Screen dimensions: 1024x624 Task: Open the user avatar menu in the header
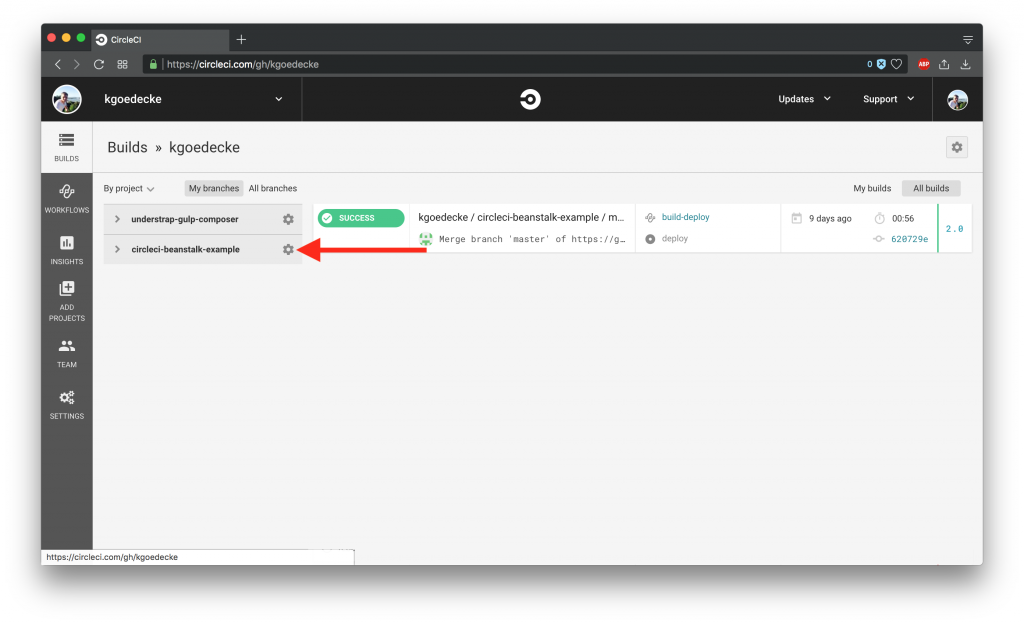pyautogui.click(x=957, y=99)
